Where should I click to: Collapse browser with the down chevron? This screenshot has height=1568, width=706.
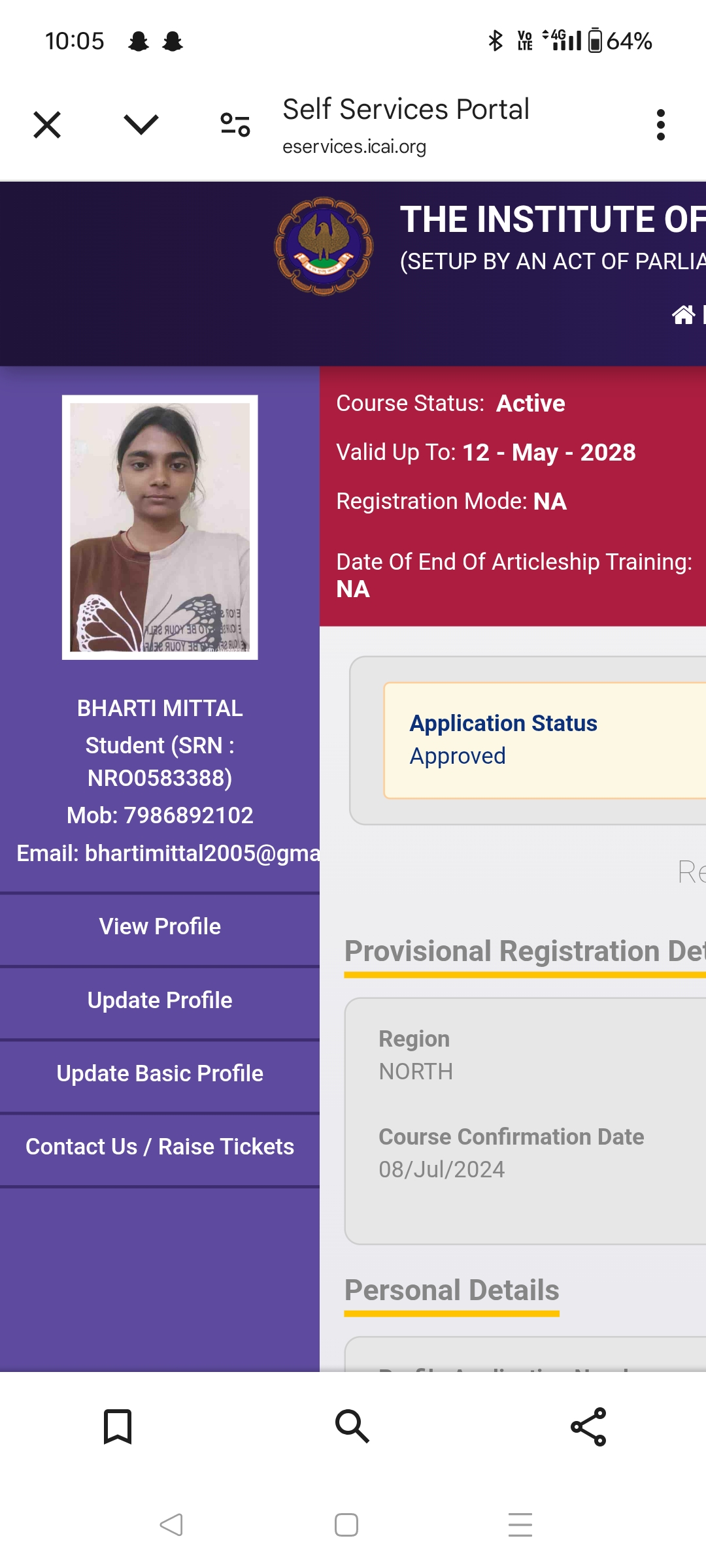(x=141, y=124)
